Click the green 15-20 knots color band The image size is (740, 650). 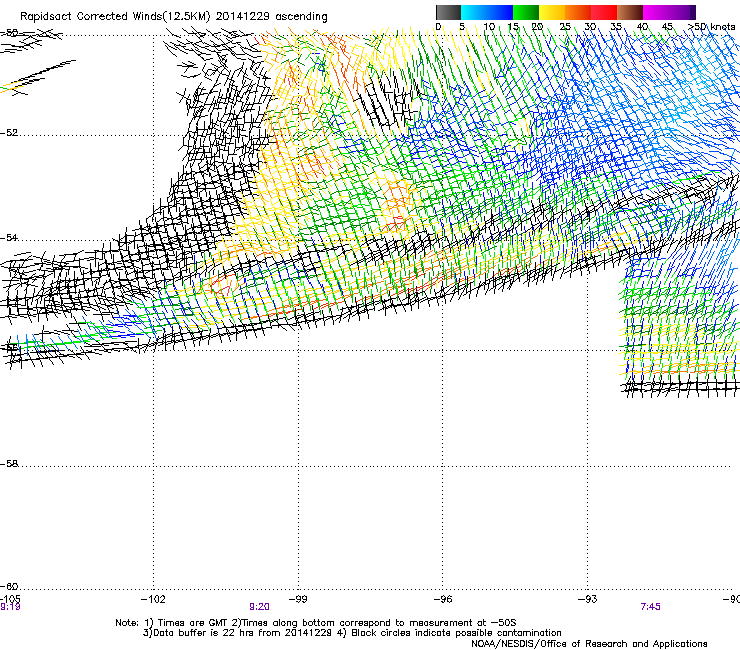pyautogui.click(x=526, y=12)
